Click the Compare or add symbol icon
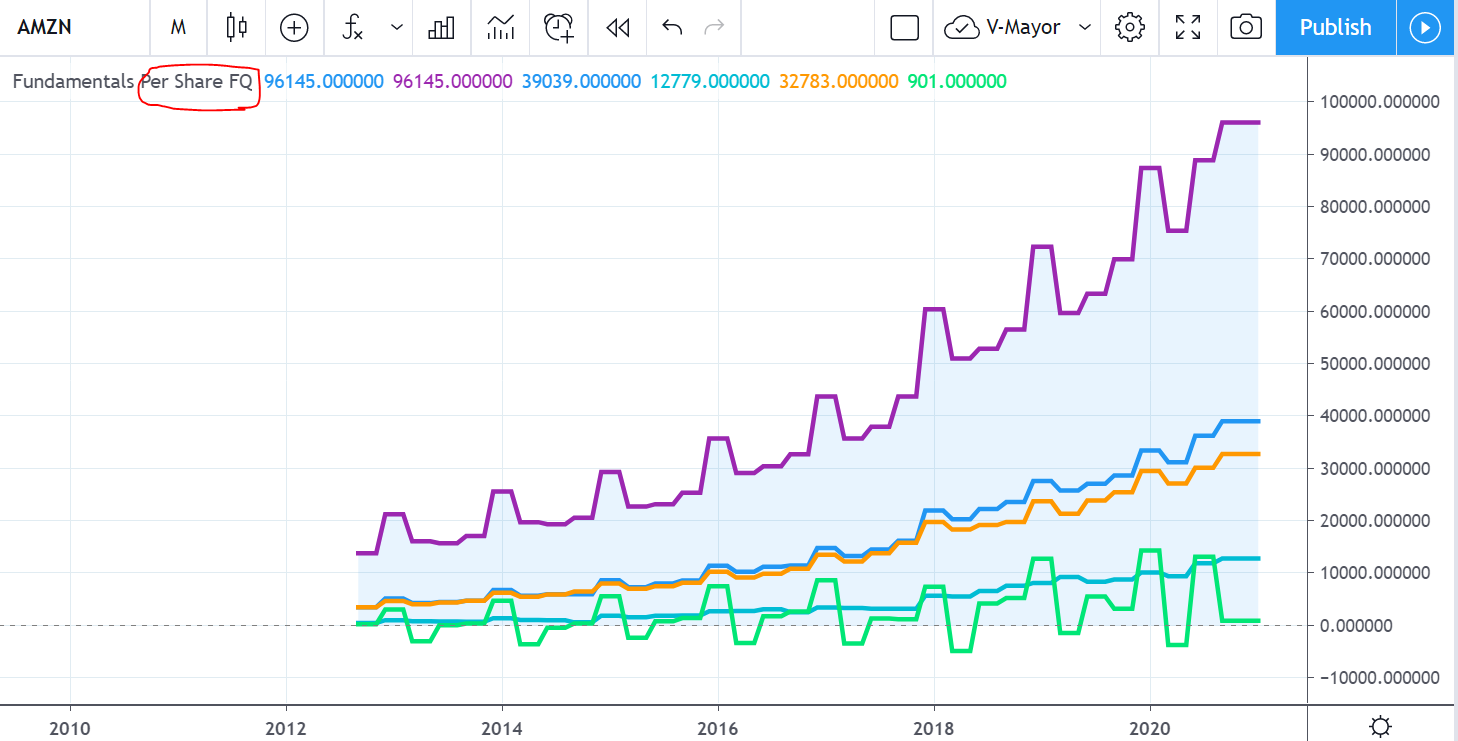This screenshot has width=1458, height=741. 294,27
